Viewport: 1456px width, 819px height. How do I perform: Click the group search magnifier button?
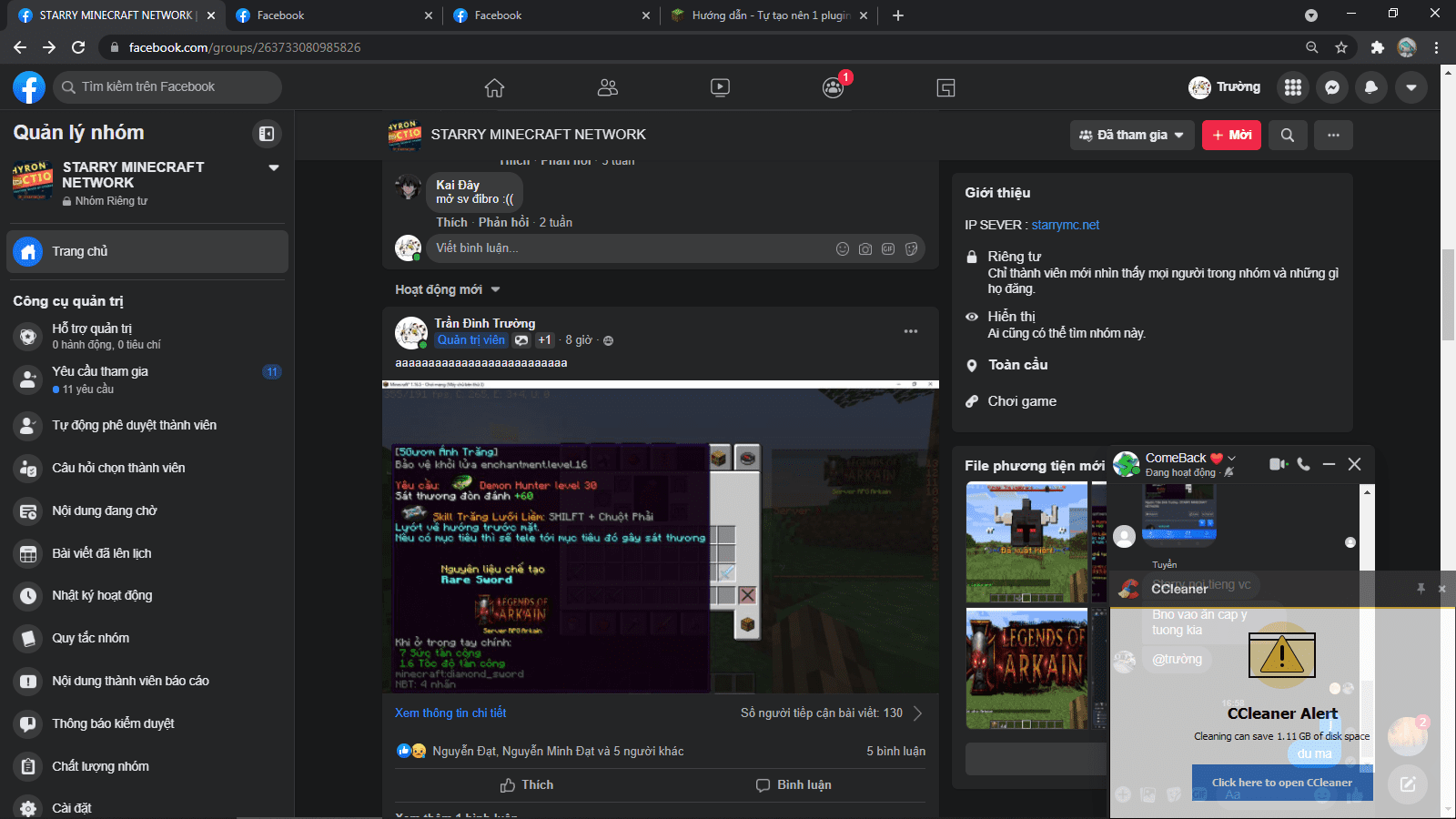1288,135
